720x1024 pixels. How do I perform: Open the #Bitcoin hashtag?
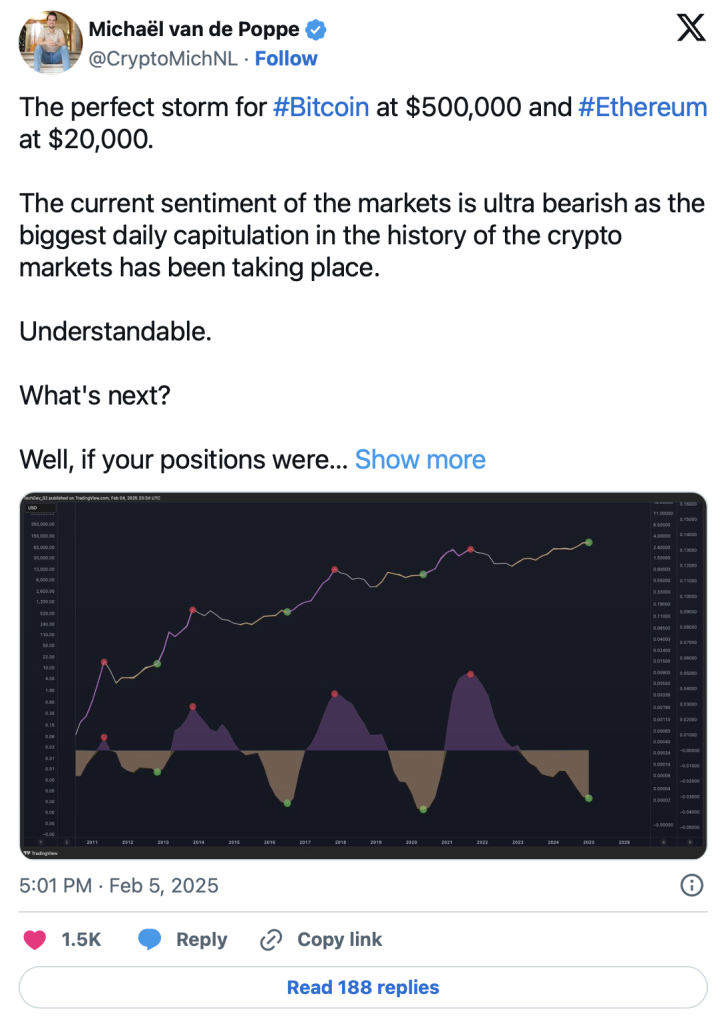tap(320, 108)
